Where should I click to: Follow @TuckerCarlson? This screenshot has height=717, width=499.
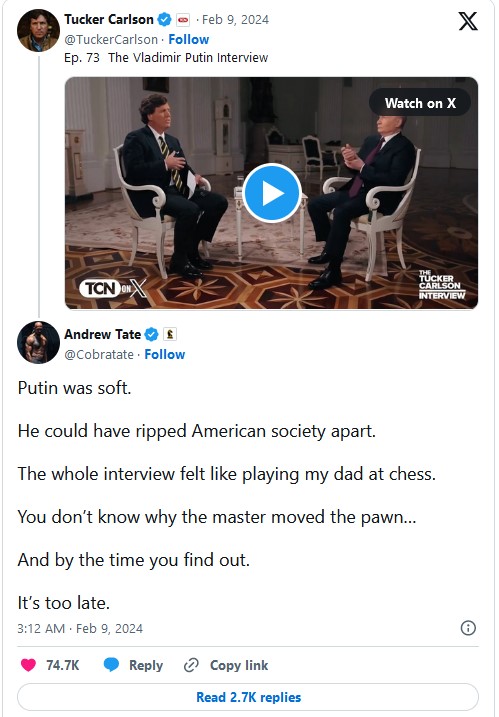[x=188, y=40]
